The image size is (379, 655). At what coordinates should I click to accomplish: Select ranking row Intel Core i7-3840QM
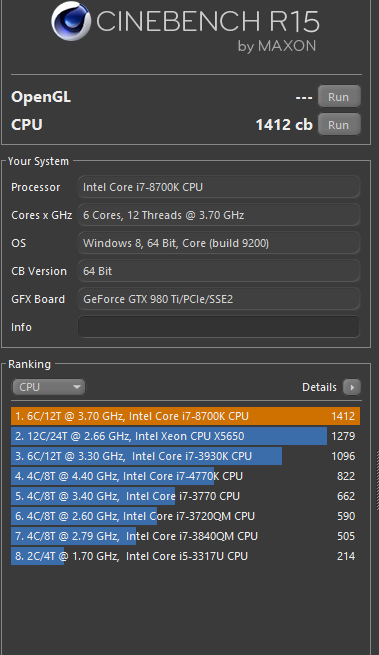pos(185,536)
